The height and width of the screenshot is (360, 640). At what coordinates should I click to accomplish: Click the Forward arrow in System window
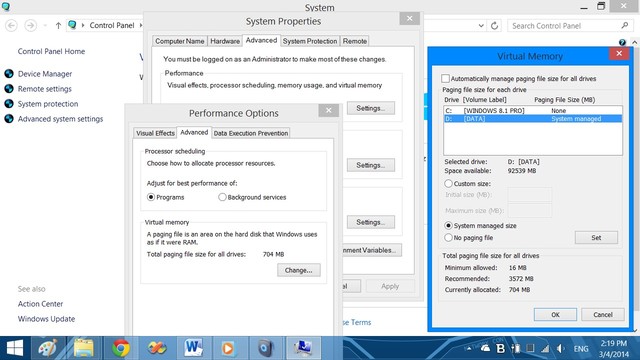pyautogui.click(x=30, y=25)
